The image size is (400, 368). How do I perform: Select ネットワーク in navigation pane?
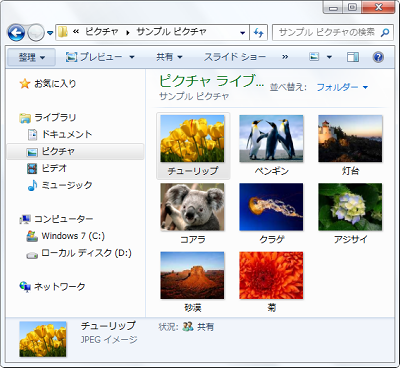click(59, 287)
